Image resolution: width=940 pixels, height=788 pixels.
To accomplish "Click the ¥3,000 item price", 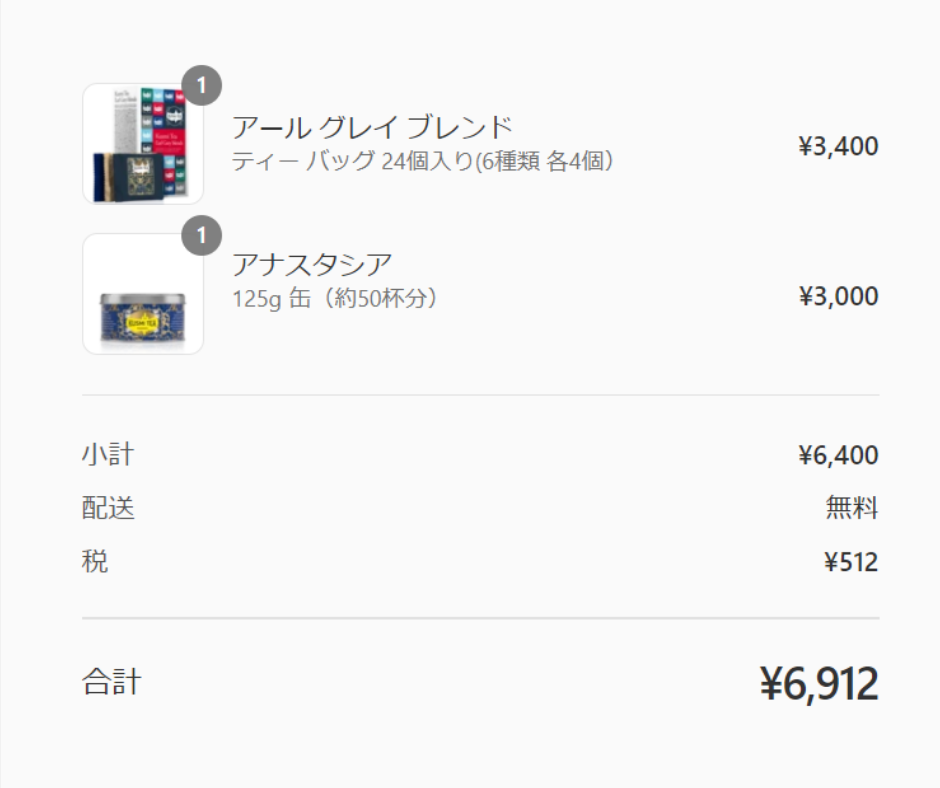I will (838, 296).
